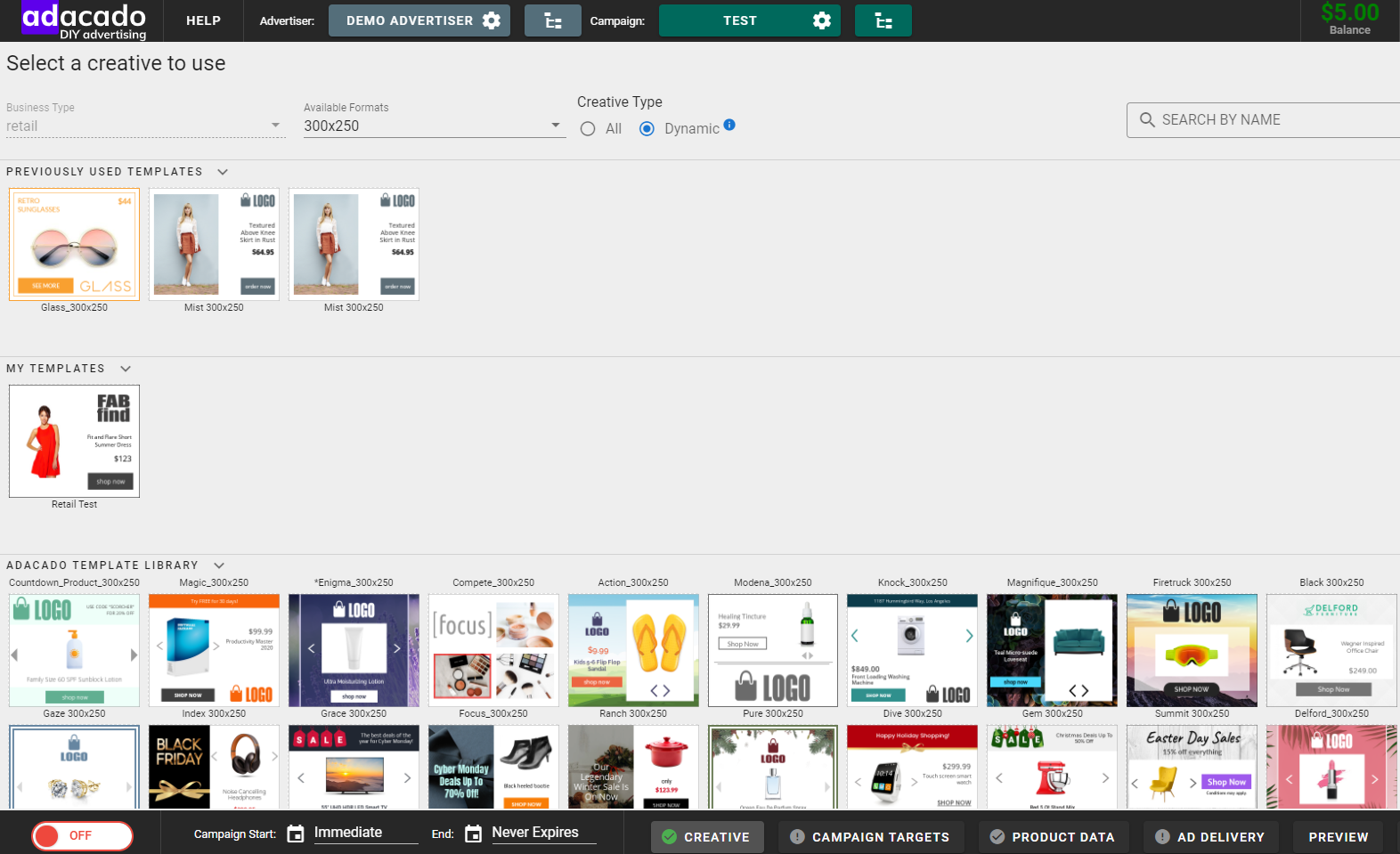The width and height of the screenshot is (1400, 854).
Task: Click the $5.00 Balance indicator
Action: coord(1350,20)
